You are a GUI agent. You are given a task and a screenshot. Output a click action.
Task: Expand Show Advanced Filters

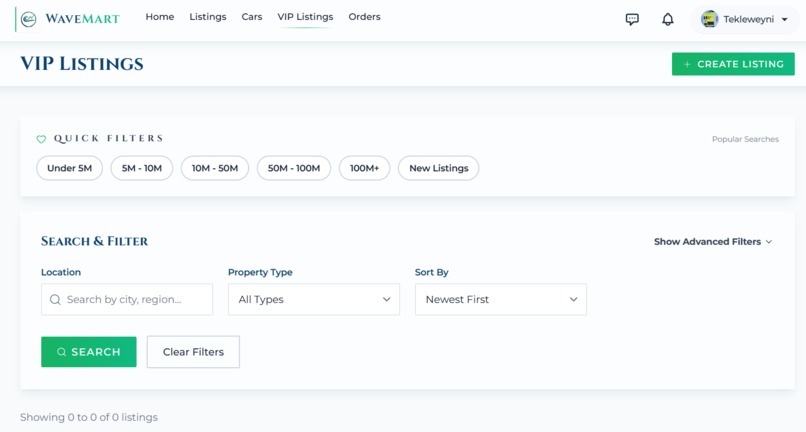click(713, 242)
